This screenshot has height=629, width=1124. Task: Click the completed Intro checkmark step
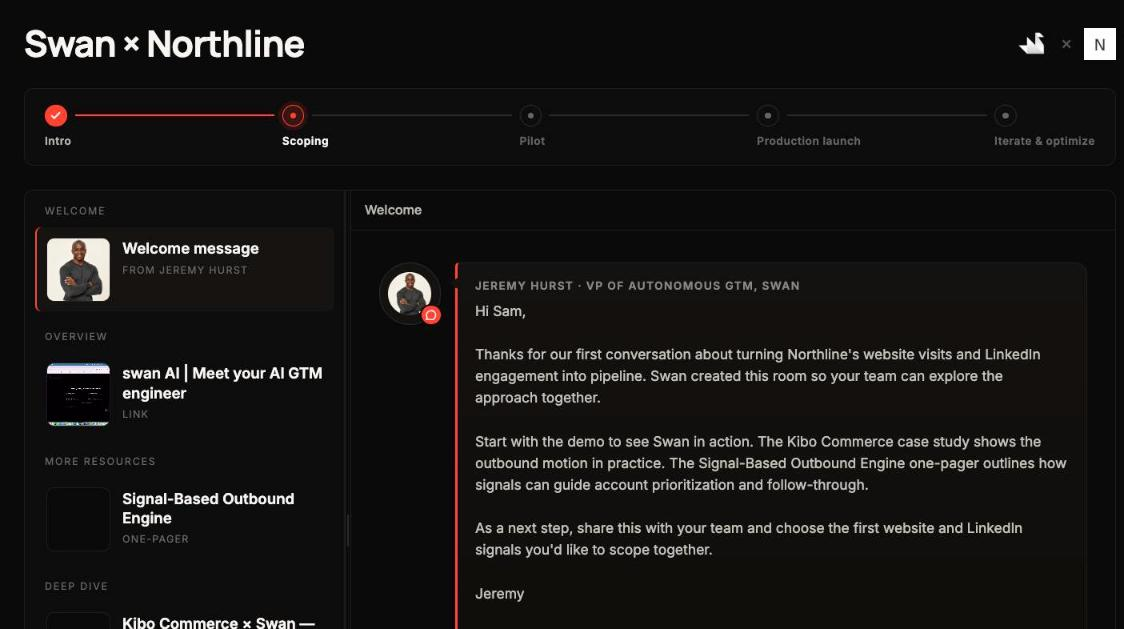point(56,115)
